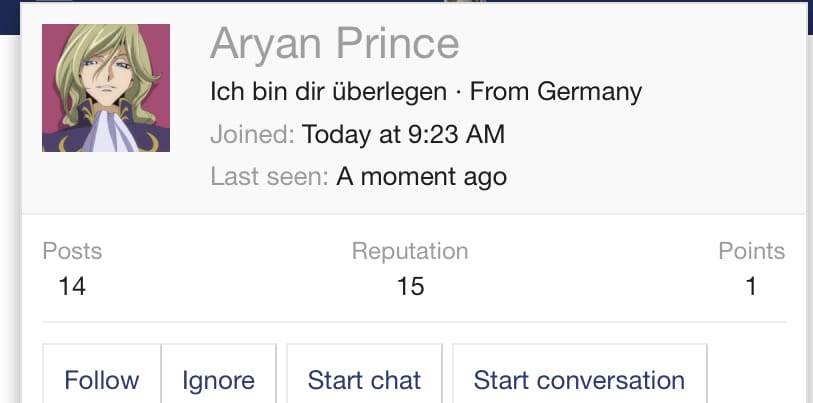Click the Posts label

(x=72, y=251)
